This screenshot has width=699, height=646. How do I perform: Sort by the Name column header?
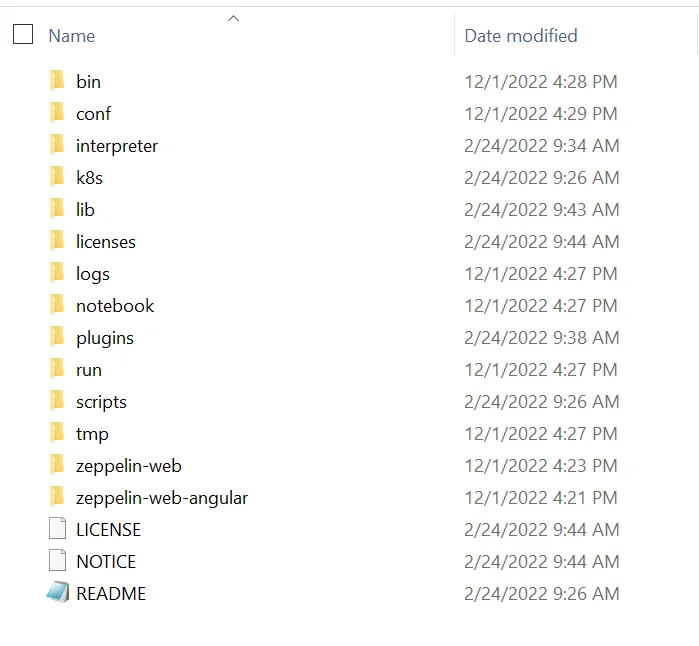[71, 36]
